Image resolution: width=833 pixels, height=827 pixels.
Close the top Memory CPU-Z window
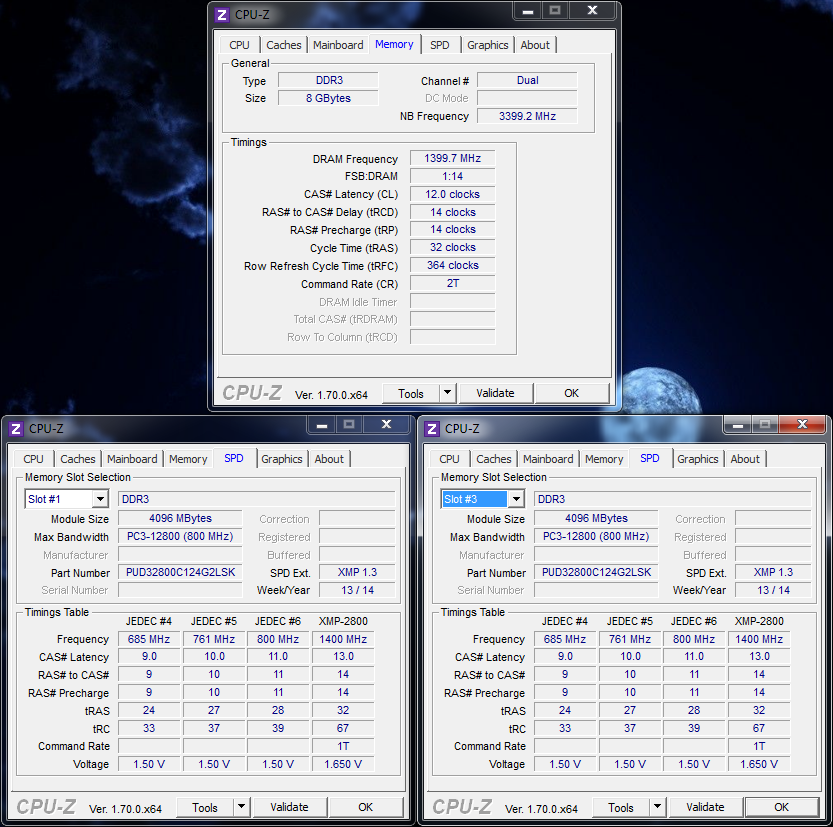click(592, 11)
